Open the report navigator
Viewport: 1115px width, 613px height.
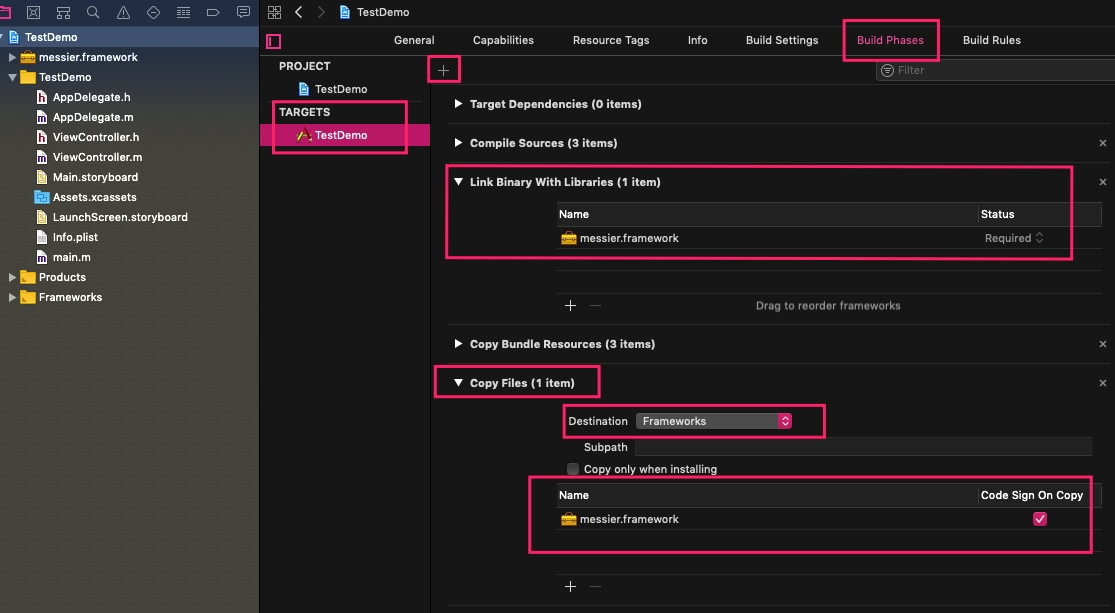243,12
